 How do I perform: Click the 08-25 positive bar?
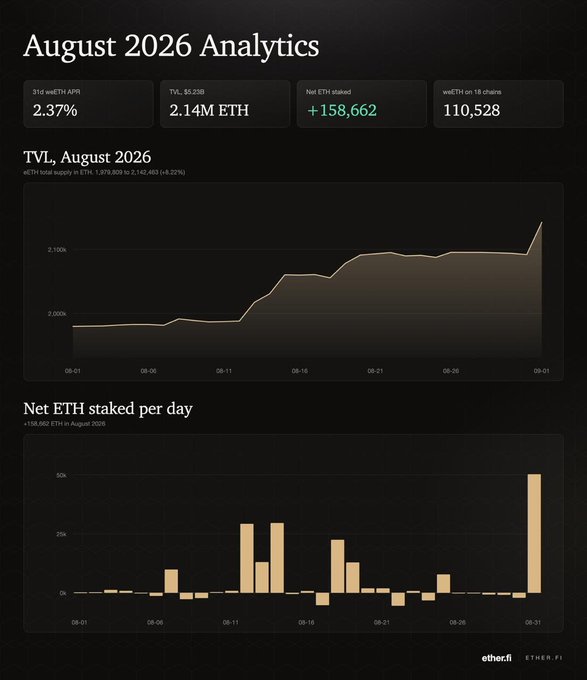[x=444, y=584]
